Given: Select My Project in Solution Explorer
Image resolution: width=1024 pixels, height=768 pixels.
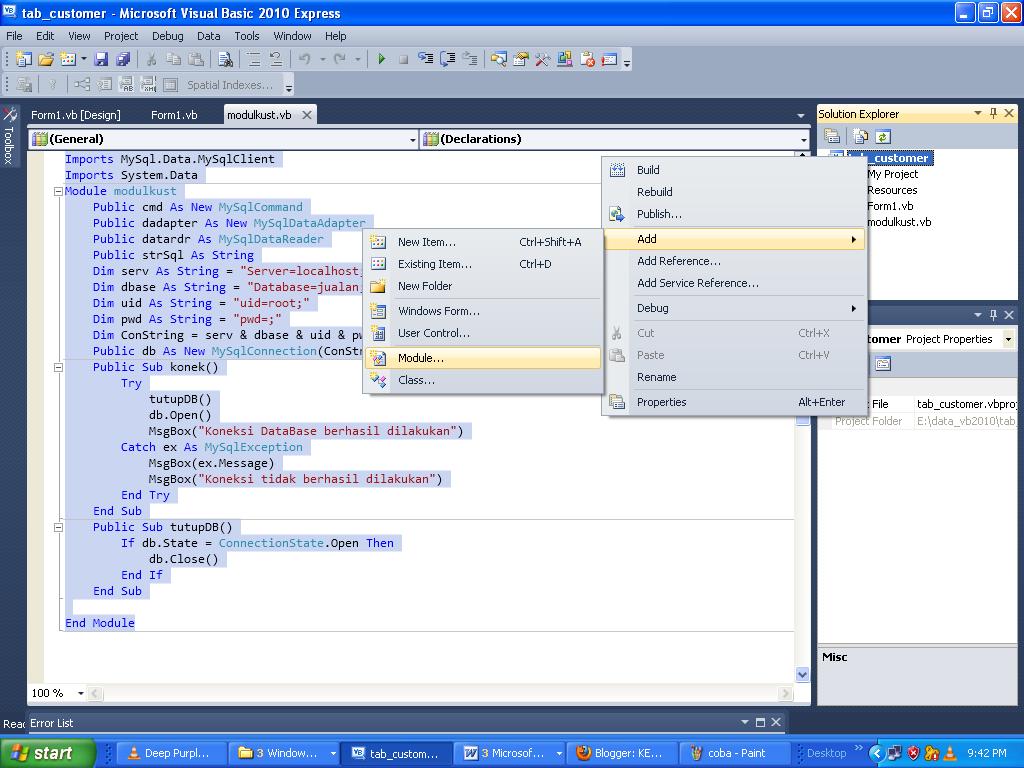Looking at the screenshot, I should 892,174.
